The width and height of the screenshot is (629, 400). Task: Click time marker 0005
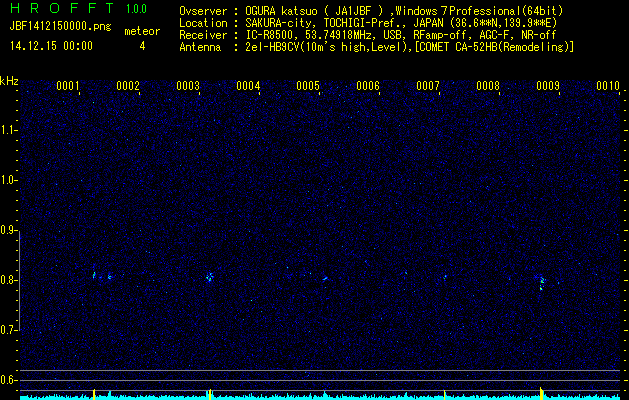tap(308, 86)
